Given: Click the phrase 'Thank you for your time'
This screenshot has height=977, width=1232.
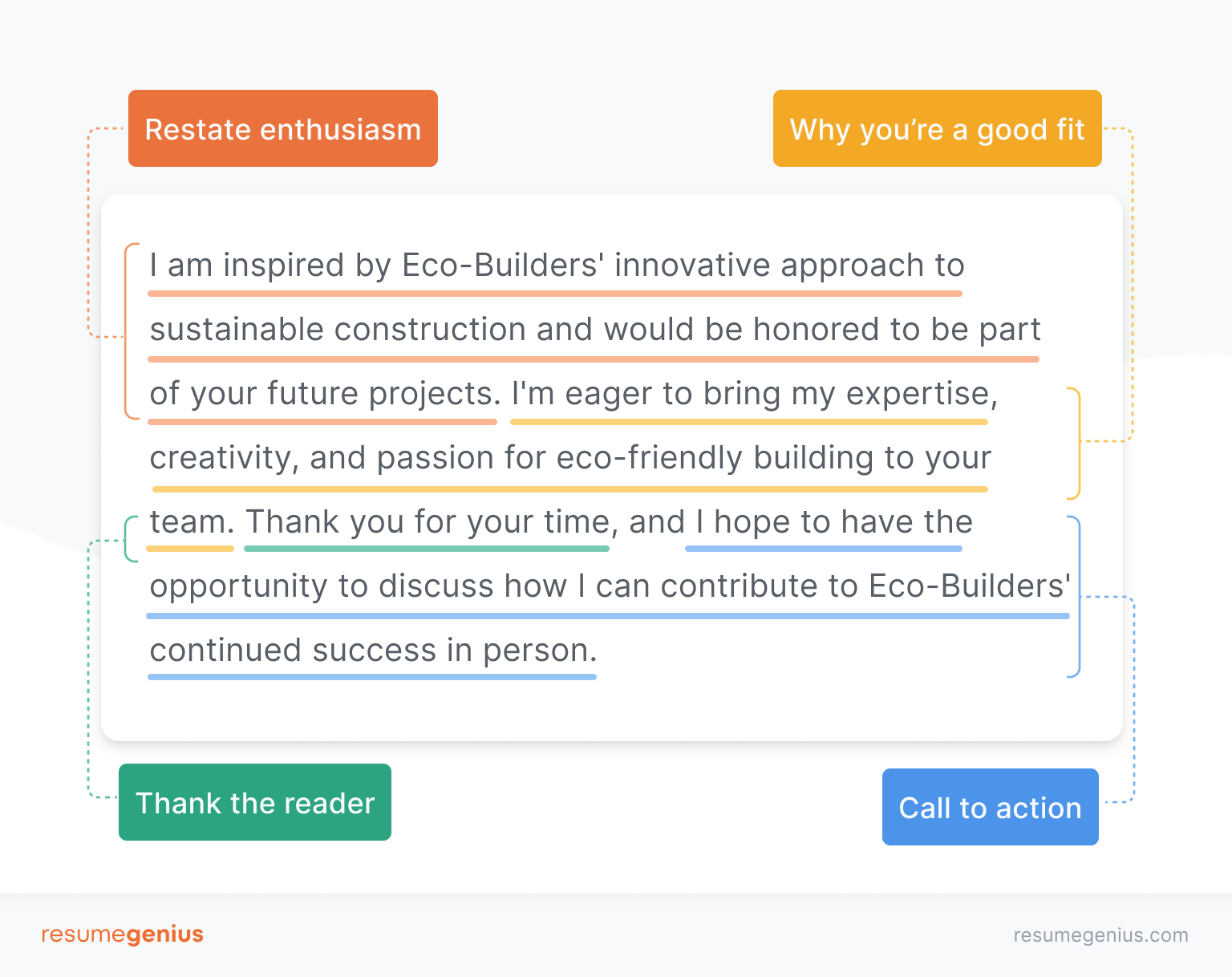Looking at the screenshot, I should point(429,522).
